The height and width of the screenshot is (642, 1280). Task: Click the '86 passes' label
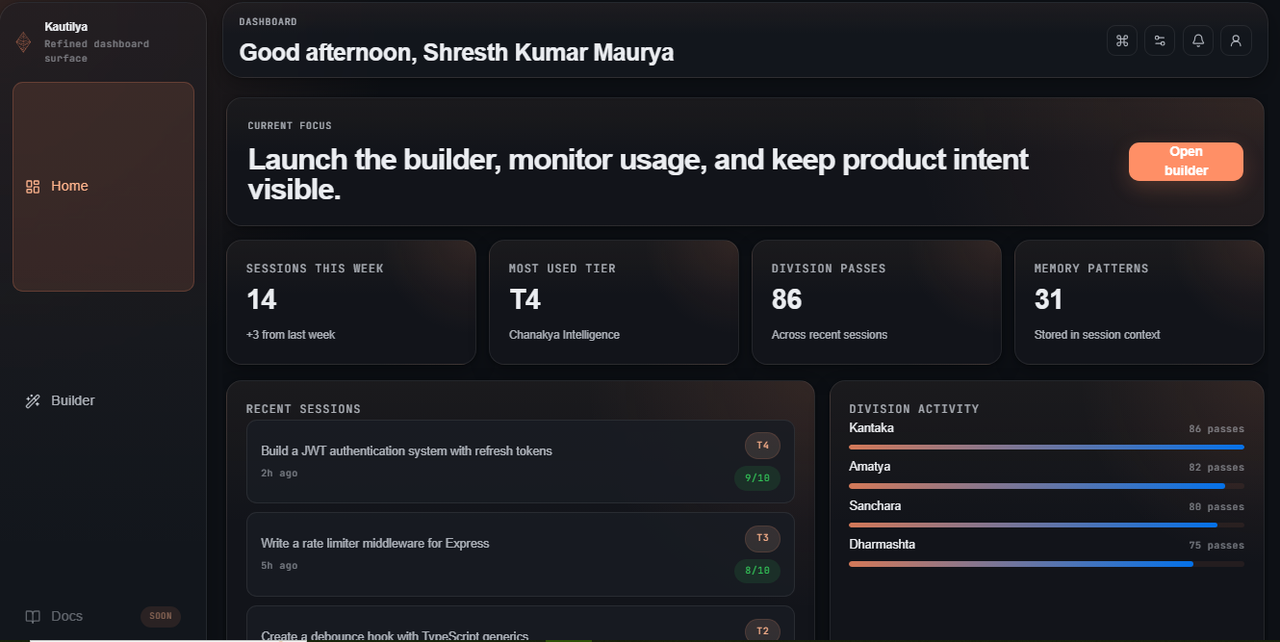[x=1216, y=429]
